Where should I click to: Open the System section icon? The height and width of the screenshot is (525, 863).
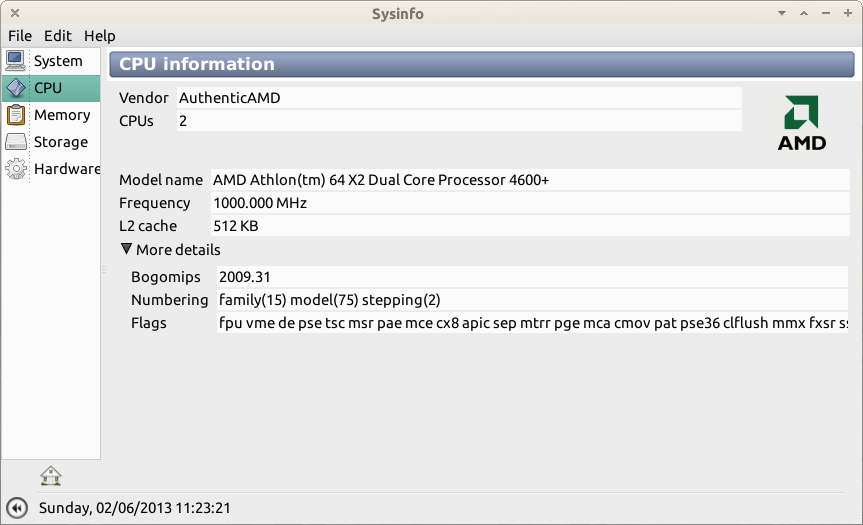pos(16,61)
